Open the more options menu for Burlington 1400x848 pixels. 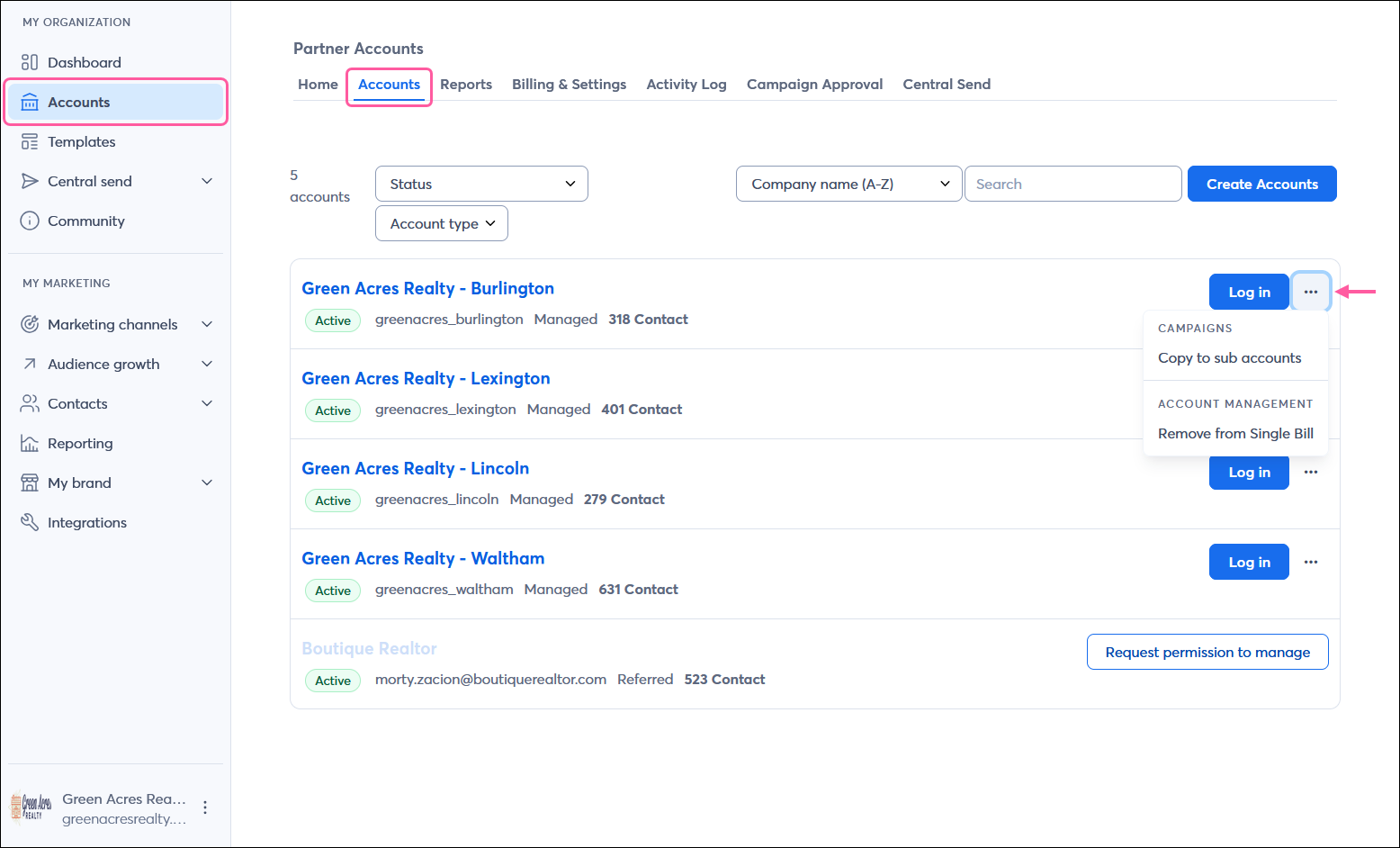pyautogui.click(x=1311, y=292)
